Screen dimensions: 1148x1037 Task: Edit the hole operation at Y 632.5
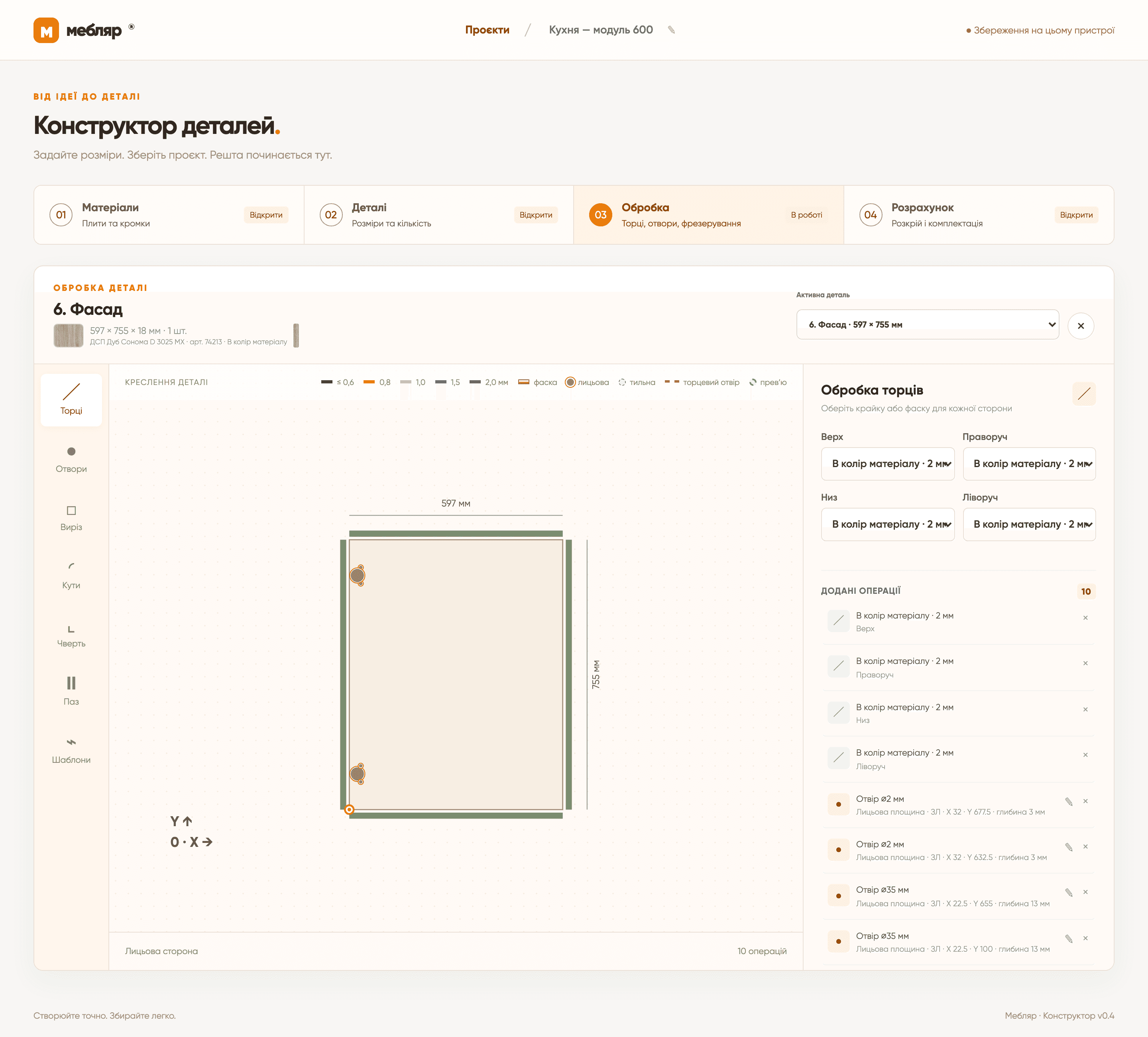(1069, 847)
